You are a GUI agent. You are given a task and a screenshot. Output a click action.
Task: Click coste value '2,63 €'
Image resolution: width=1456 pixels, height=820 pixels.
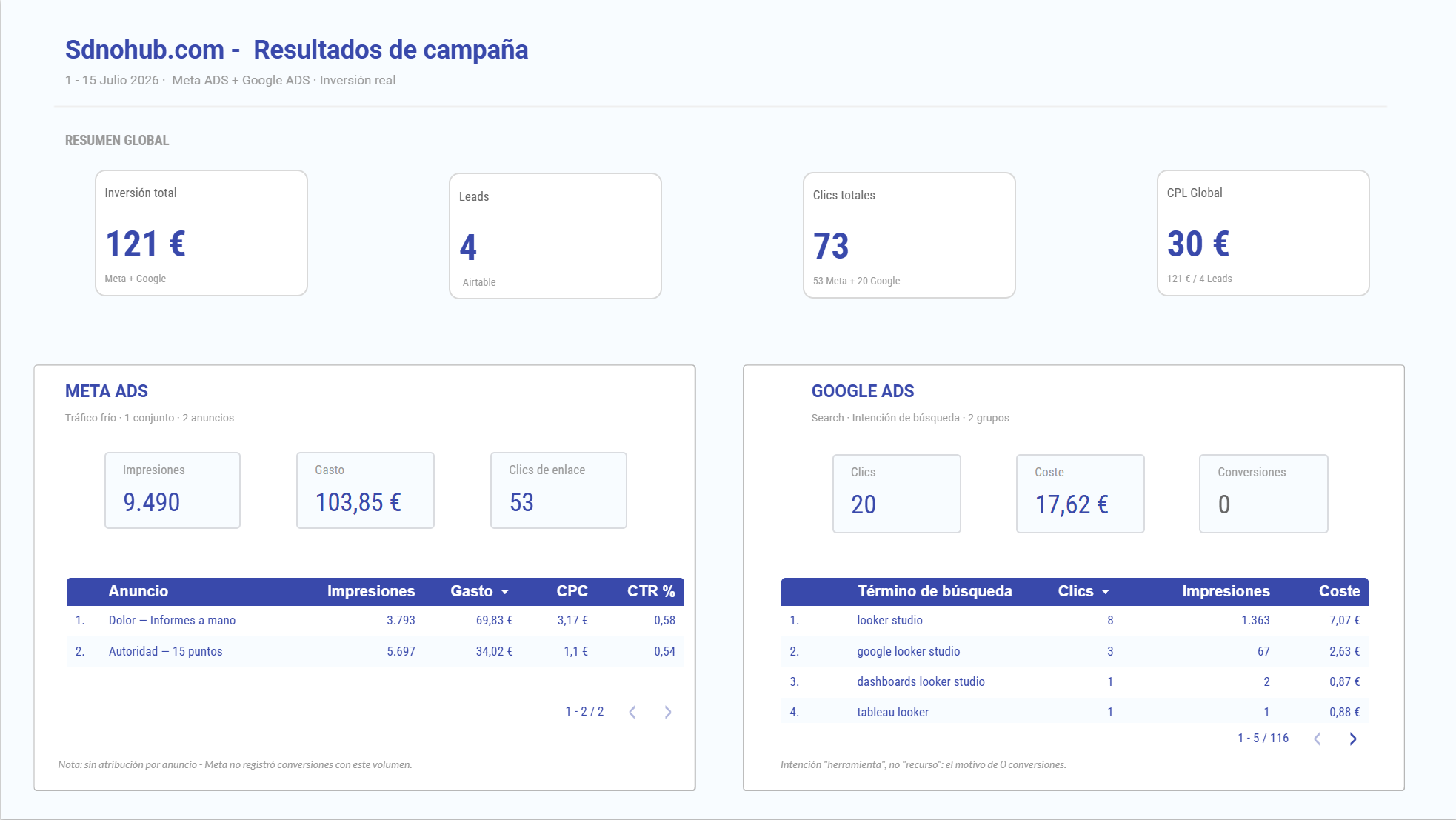[1344, 651]
